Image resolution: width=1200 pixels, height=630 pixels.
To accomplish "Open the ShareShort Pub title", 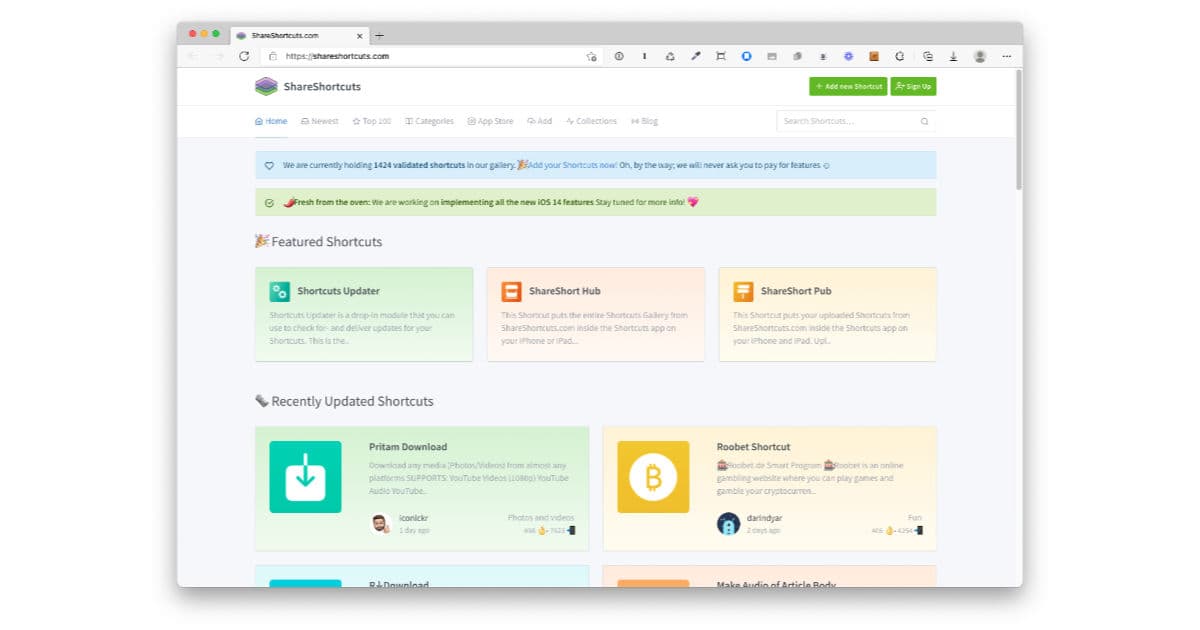I will (x=796, y=291).
